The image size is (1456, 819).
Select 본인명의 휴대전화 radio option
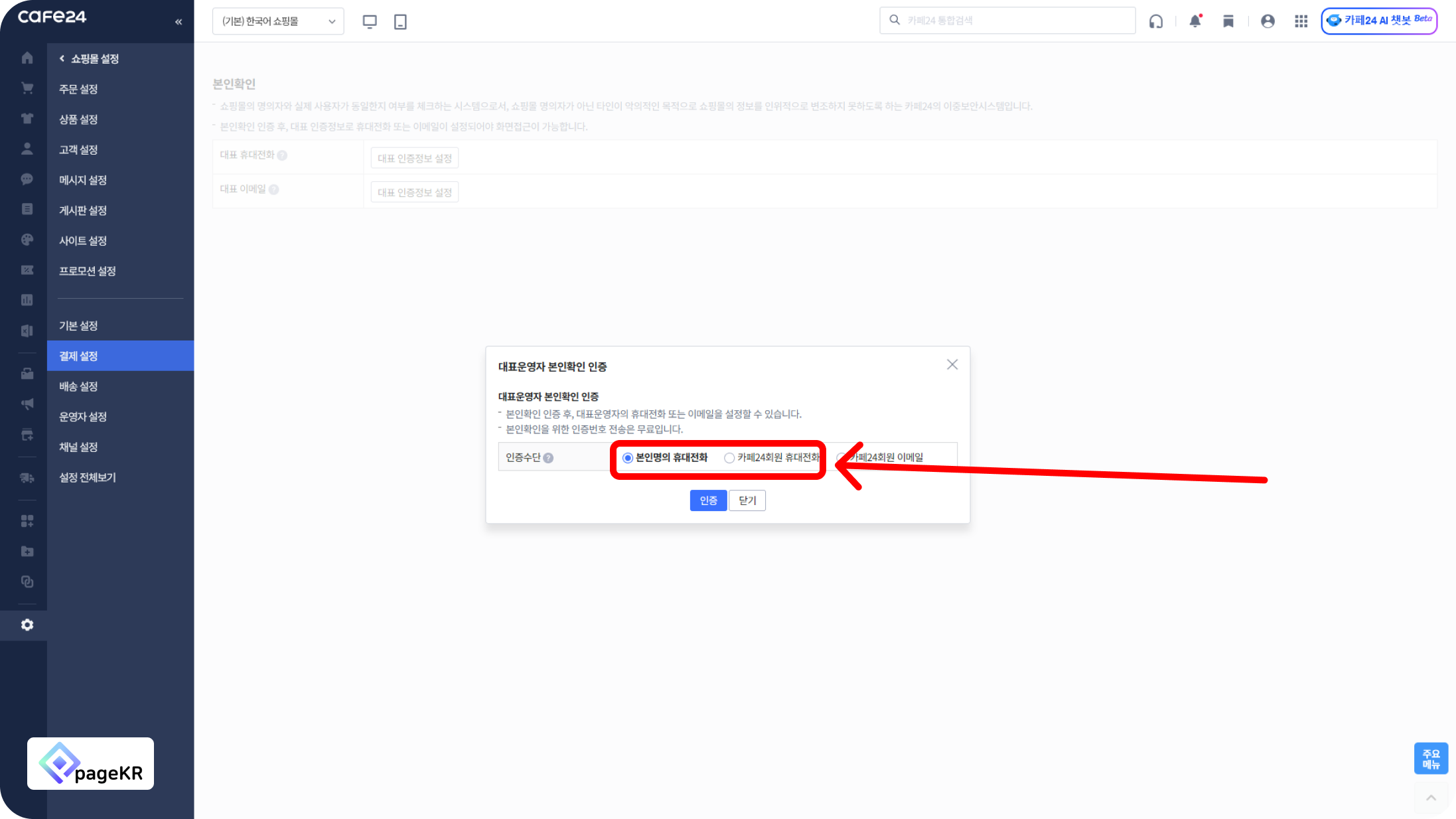628,458
